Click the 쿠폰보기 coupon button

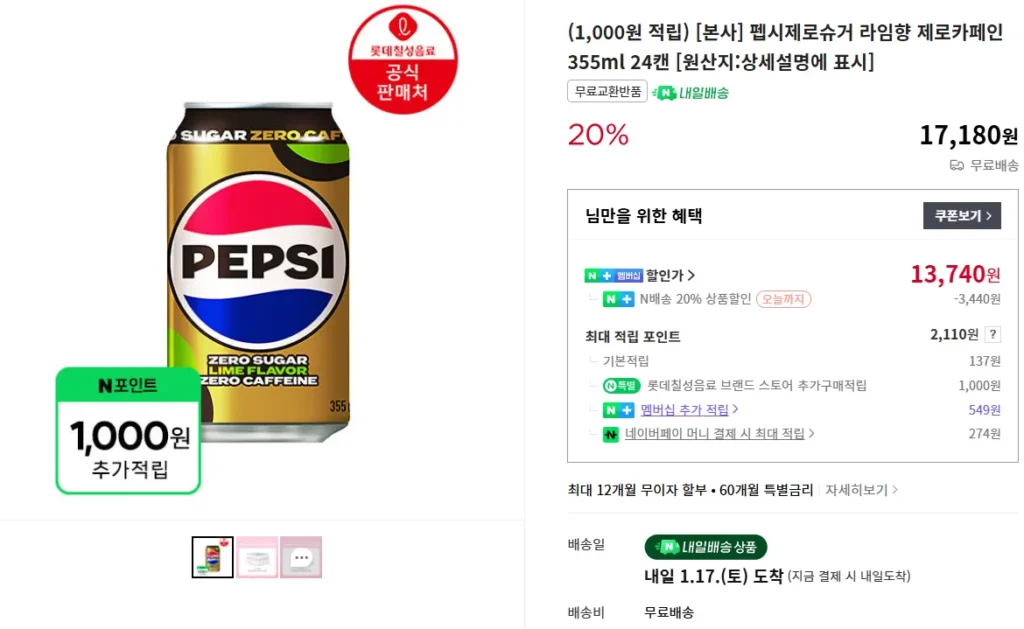(962, 215)
